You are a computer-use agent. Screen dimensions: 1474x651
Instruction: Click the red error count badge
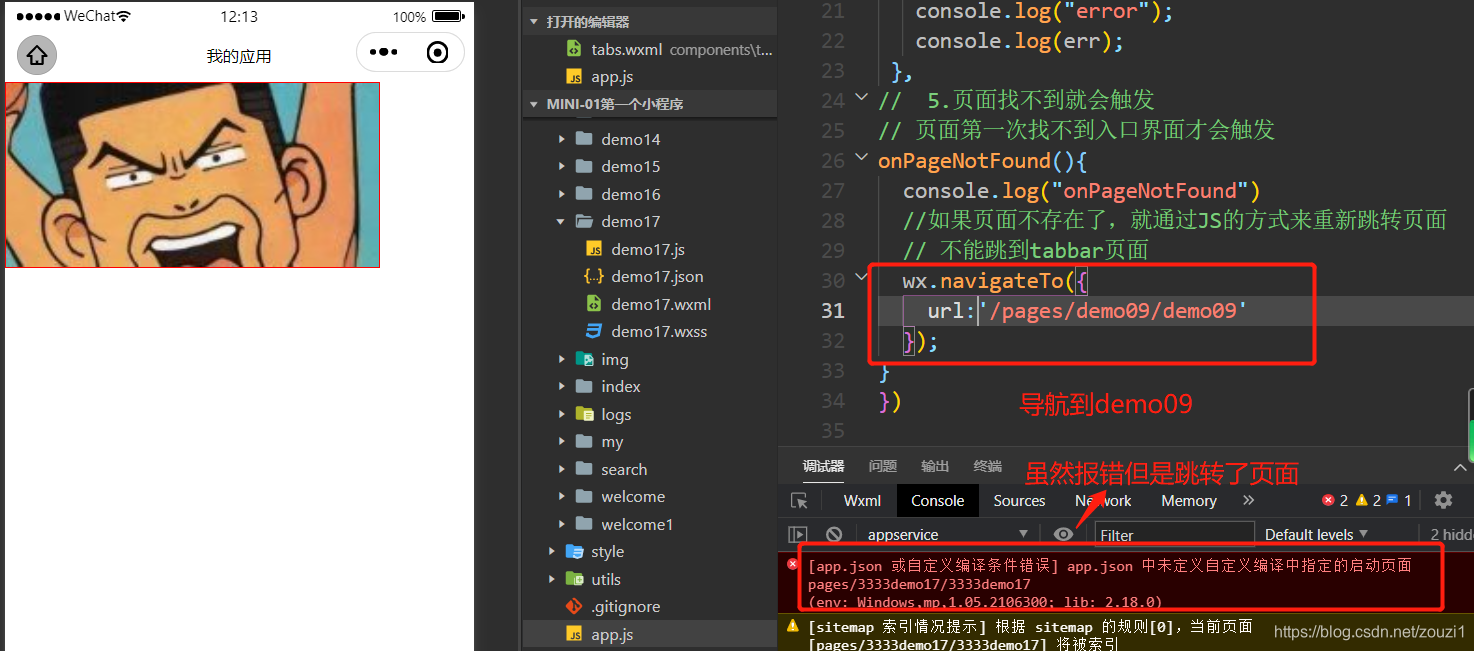(x=1335, y=500)
